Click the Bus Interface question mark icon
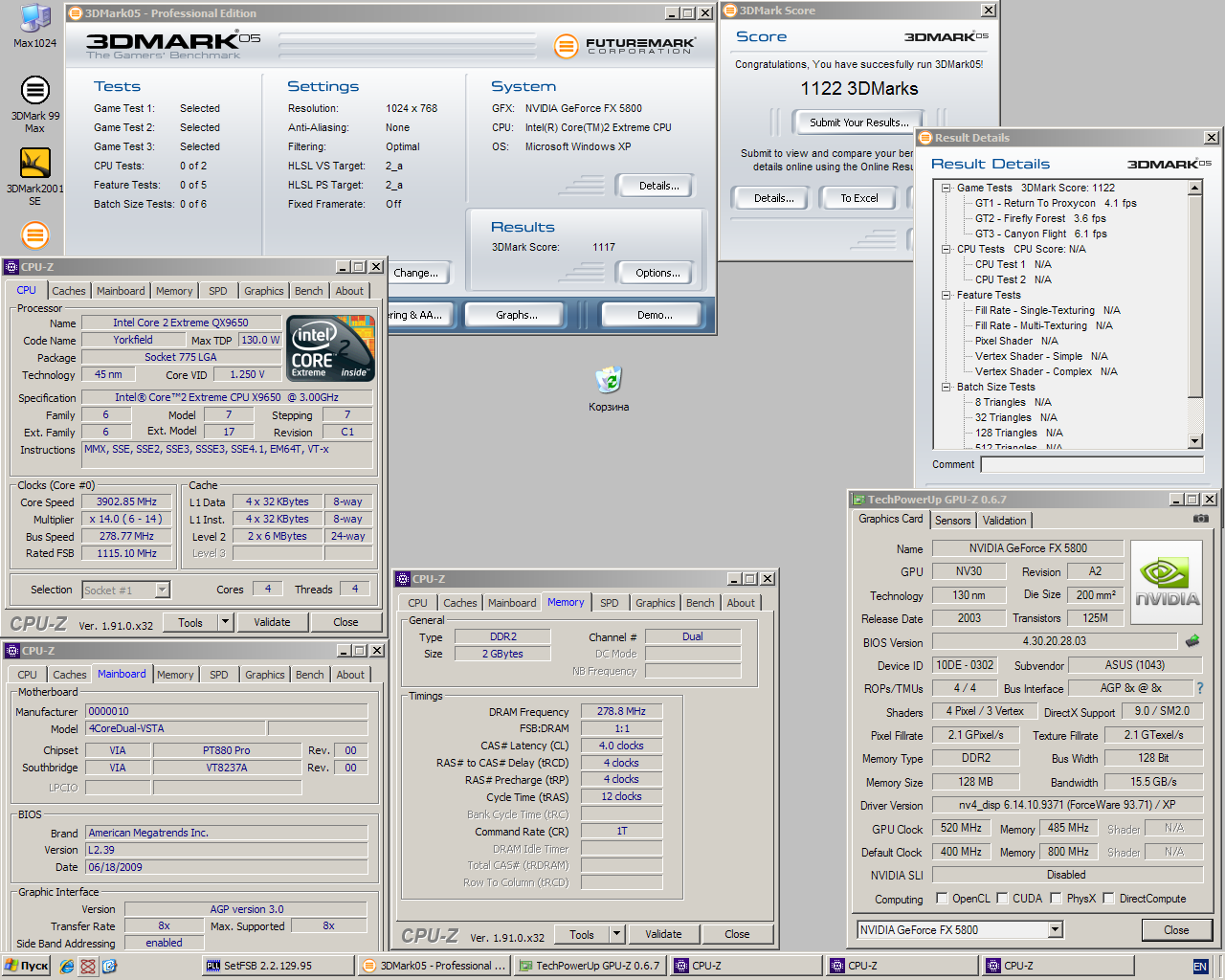The image size is (1225, 980). click(x=1199, y=688)
